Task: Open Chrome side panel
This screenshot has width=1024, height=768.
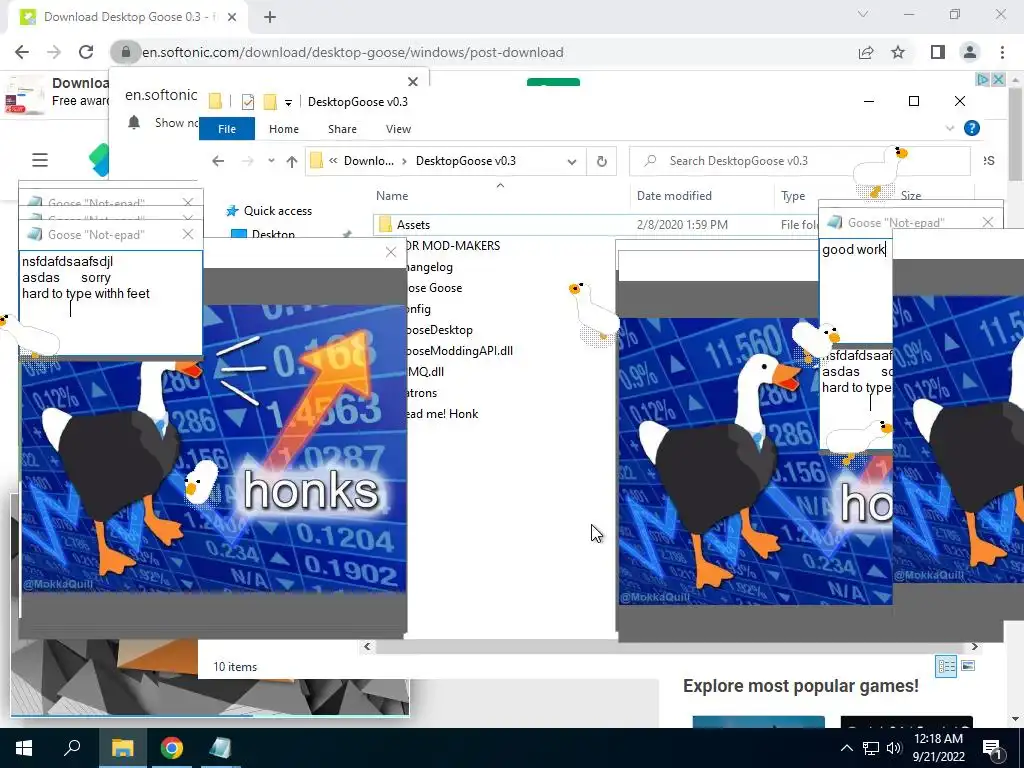Action: coord(938,52)
